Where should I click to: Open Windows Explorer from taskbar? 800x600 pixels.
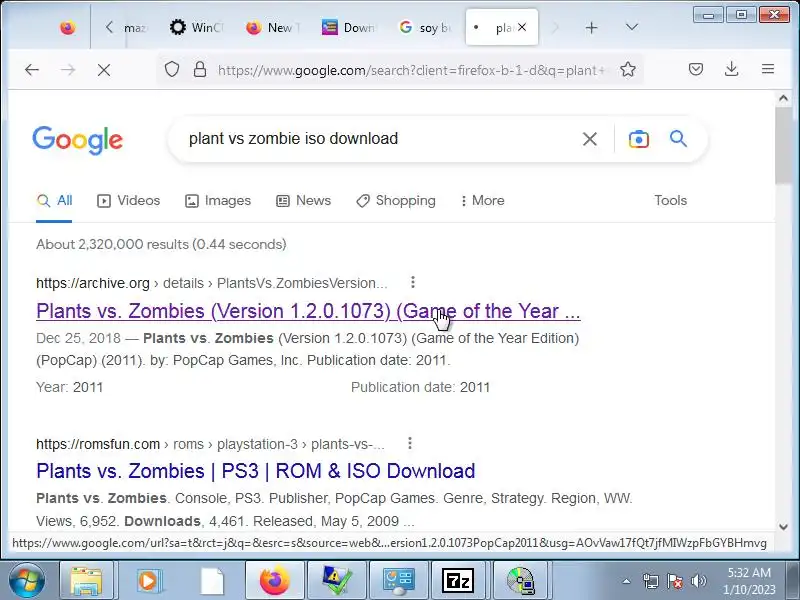86,581
